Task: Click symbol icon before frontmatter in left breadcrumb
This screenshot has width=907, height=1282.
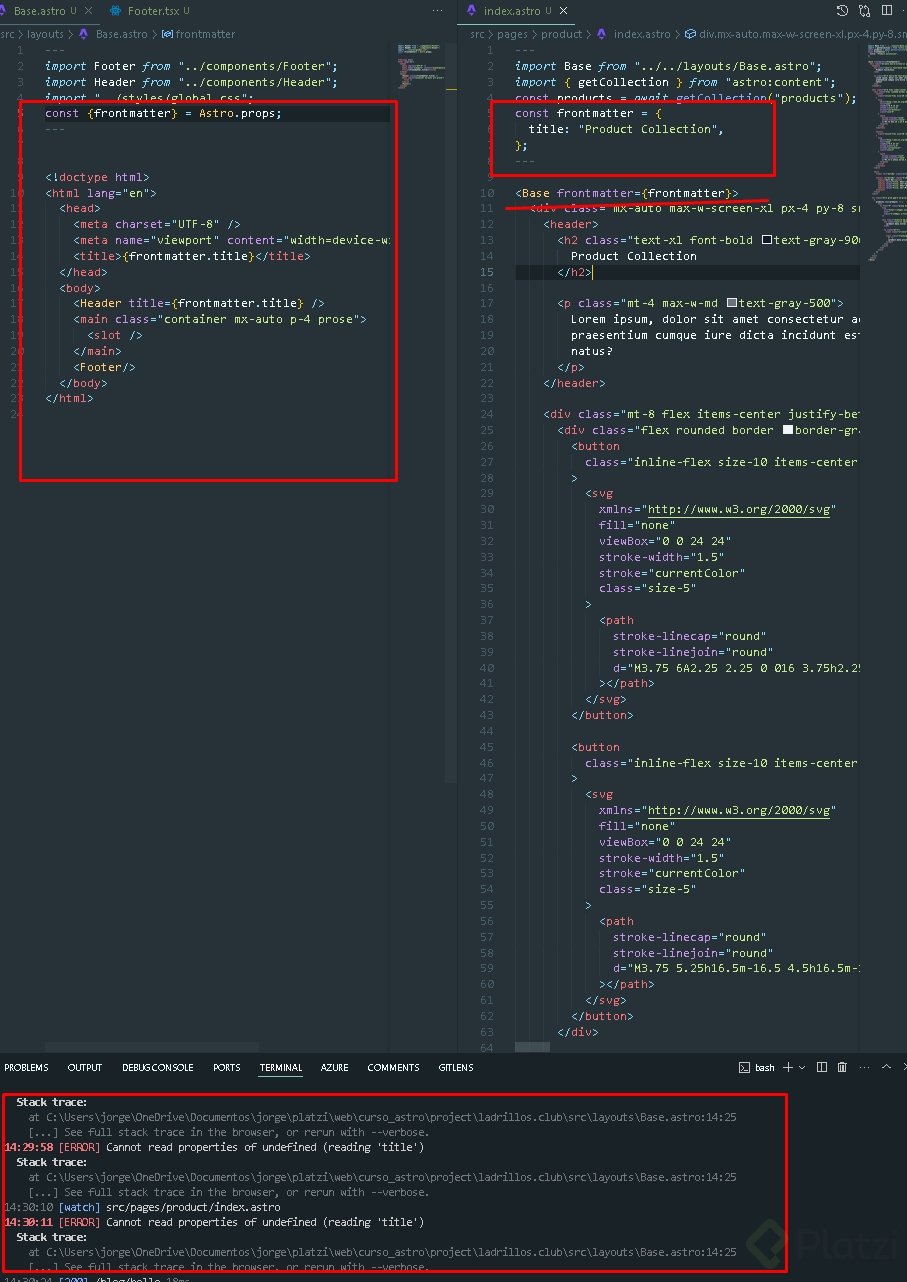Action: [167, 34]
